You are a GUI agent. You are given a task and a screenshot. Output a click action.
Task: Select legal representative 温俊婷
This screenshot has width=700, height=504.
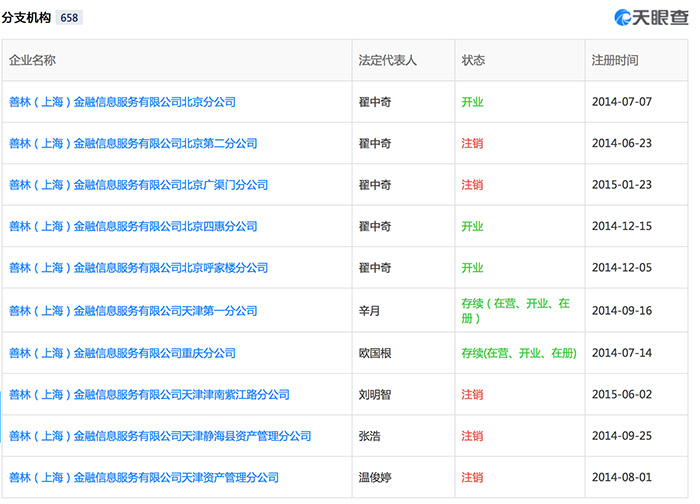[x=375, y=478]
